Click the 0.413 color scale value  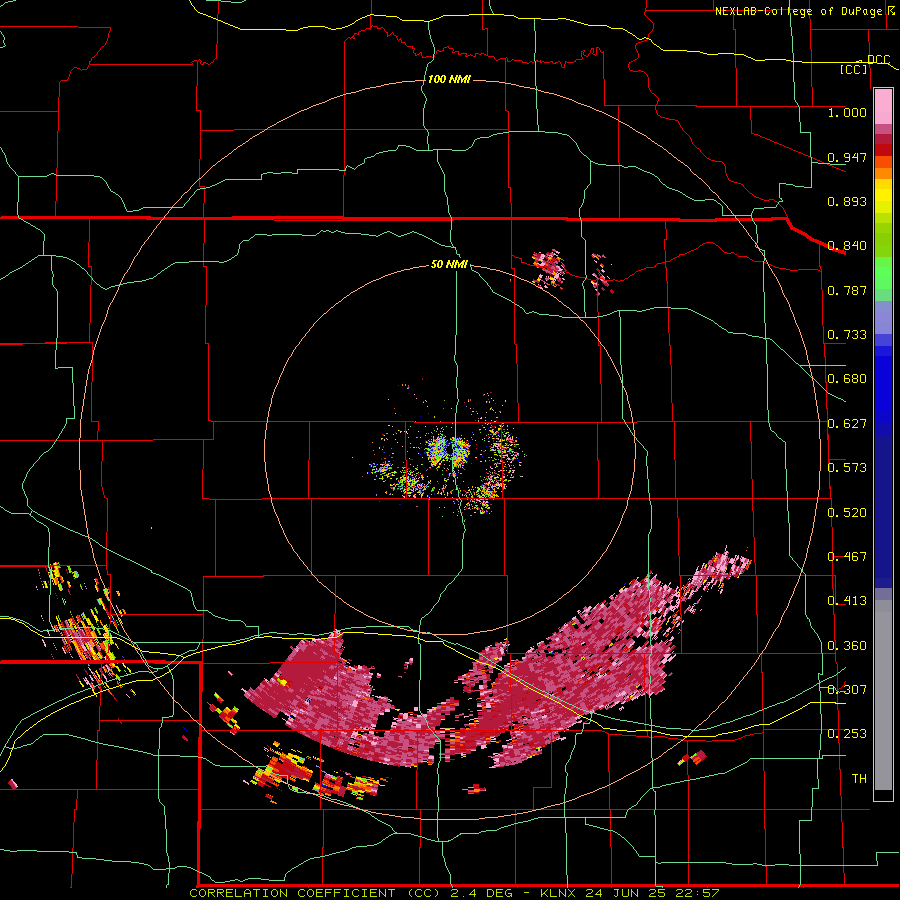click(x=847, y=601)
